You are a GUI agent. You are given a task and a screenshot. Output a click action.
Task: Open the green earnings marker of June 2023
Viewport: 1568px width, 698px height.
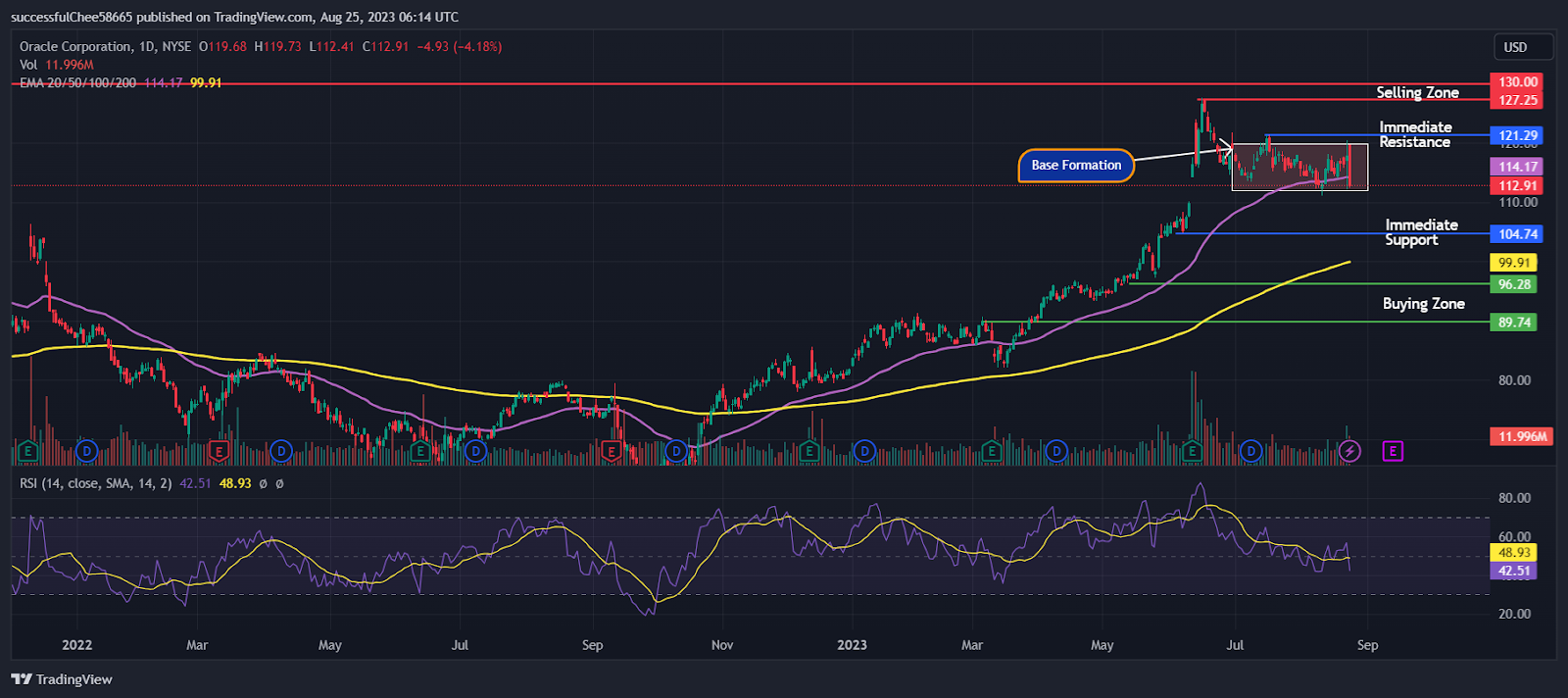[1193, 451]
